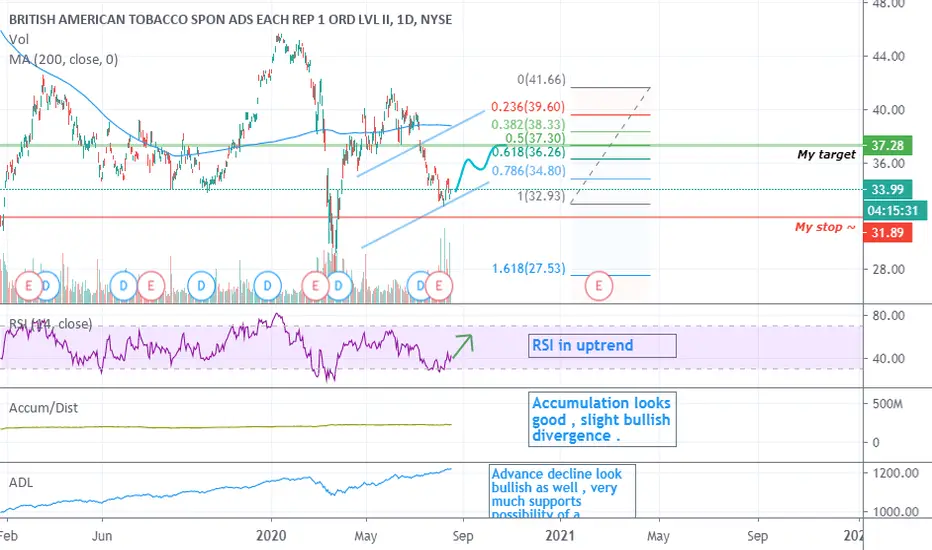Click the Jun label on the time axis
932x550 pixels.
coord(102,536)
